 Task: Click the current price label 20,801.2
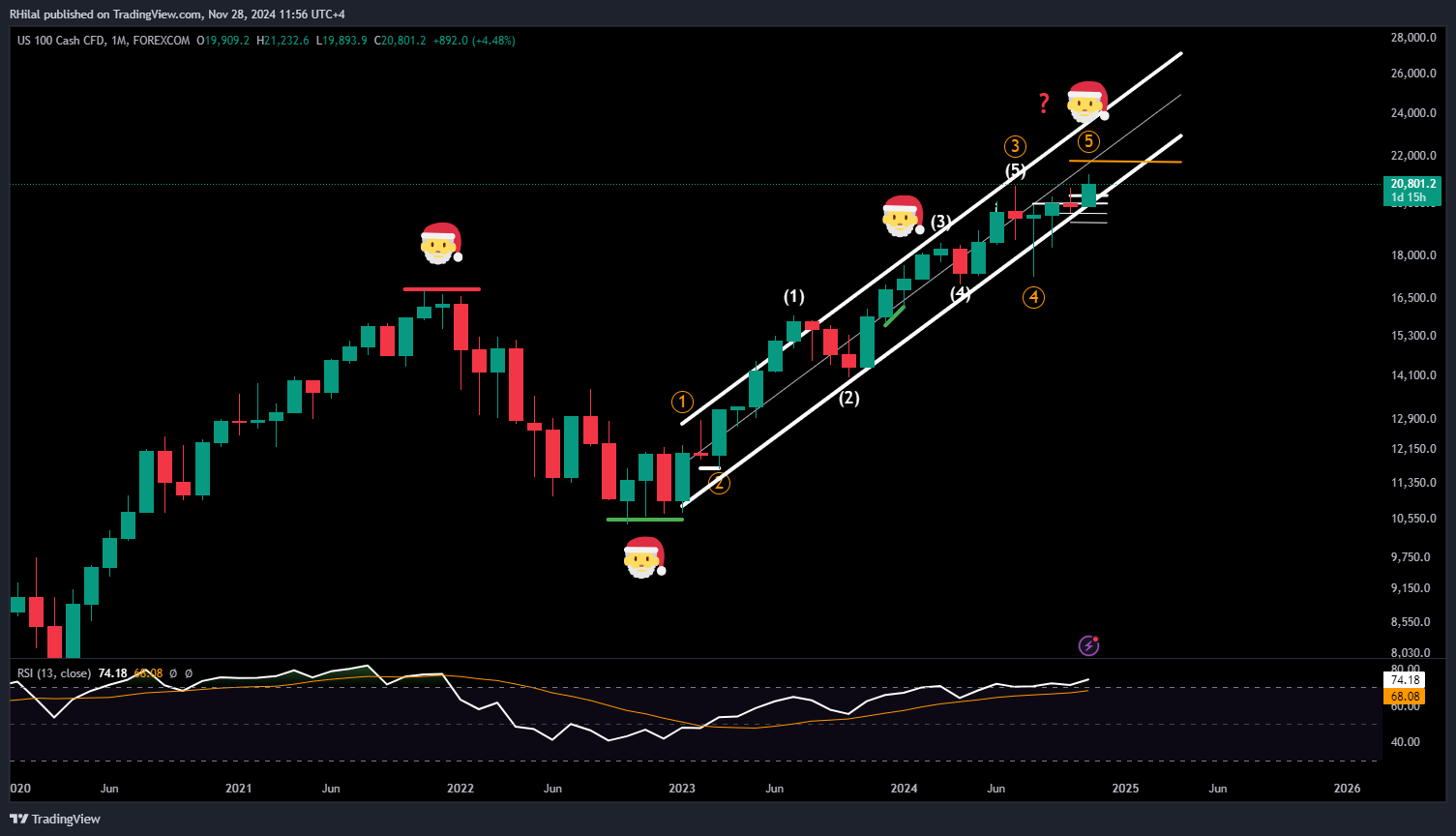(x=1412, y=183)
